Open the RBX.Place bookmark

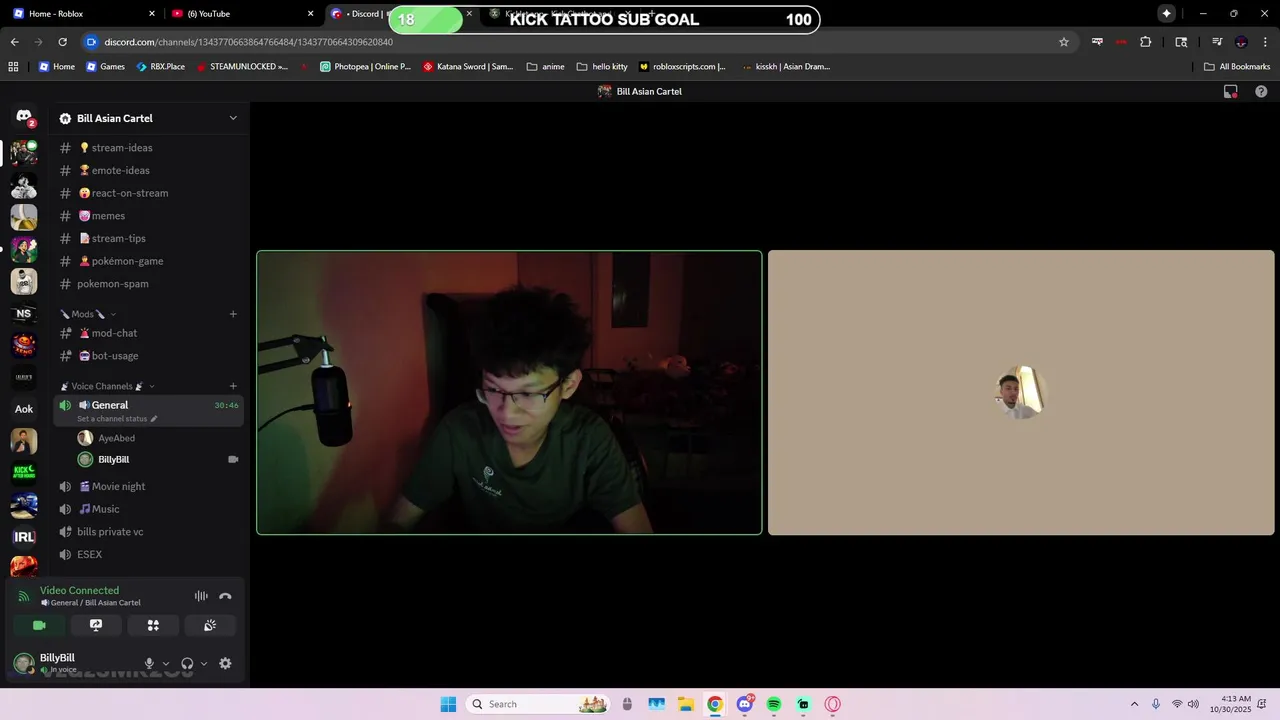click(x=160, y=67)
